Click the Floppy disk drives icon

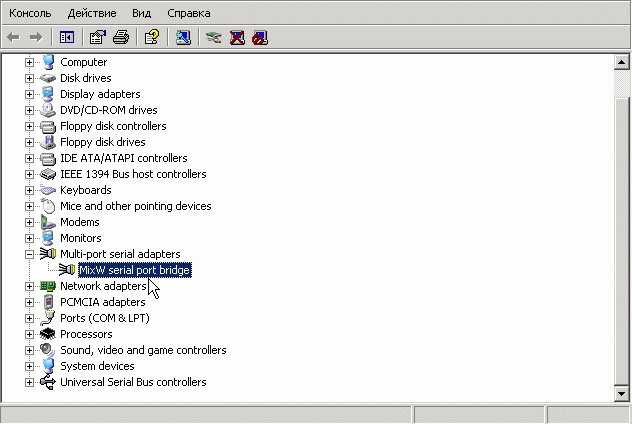tap(48, 142)
